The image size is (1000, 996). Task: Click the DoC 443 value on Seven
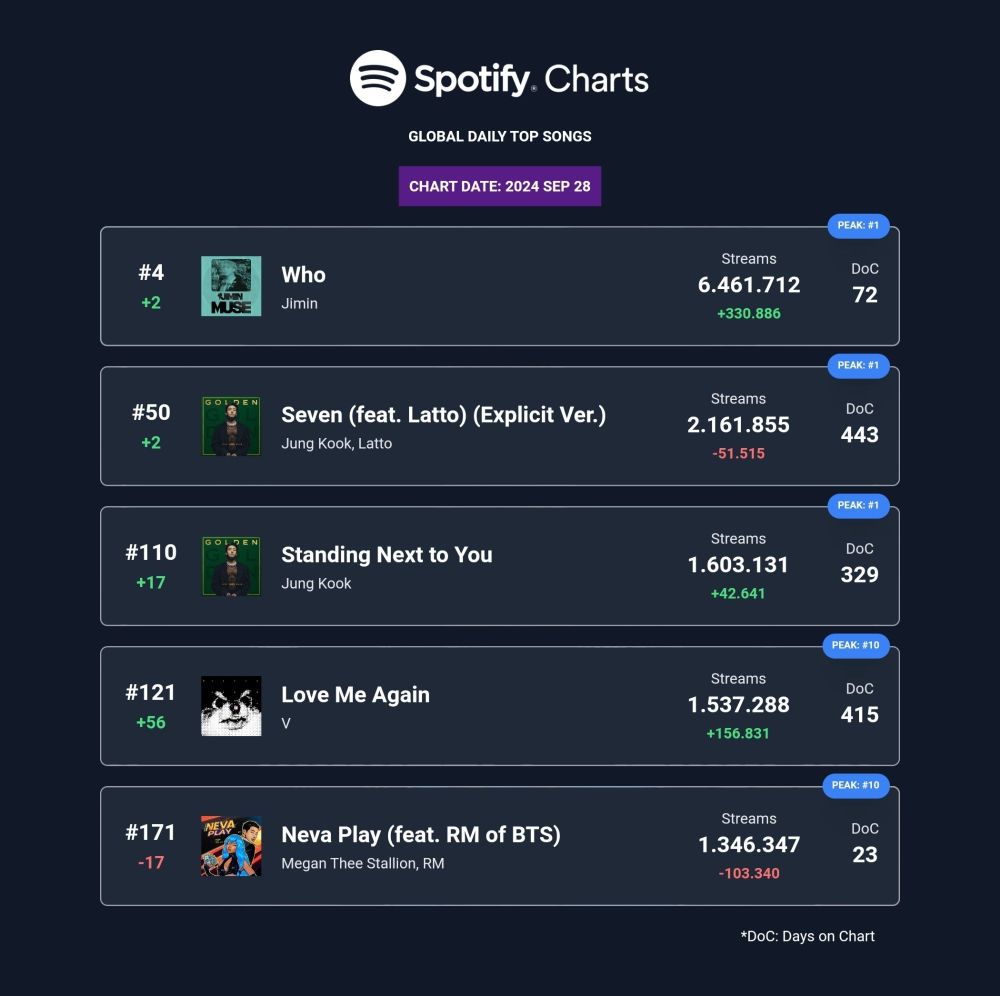tap(859, 435)
